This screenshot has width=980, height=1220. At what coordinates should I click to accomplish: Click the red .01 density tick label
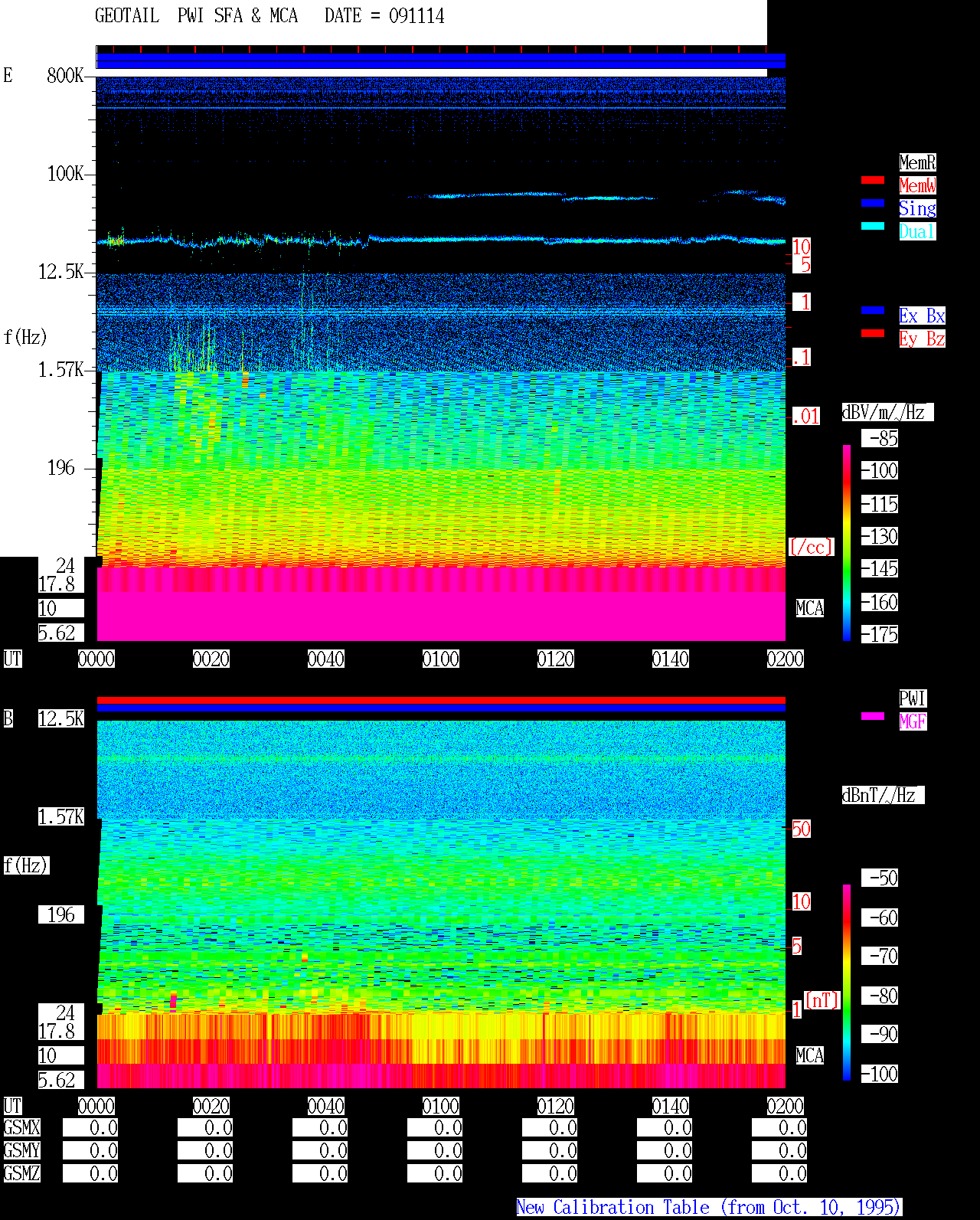pos(806,417)
